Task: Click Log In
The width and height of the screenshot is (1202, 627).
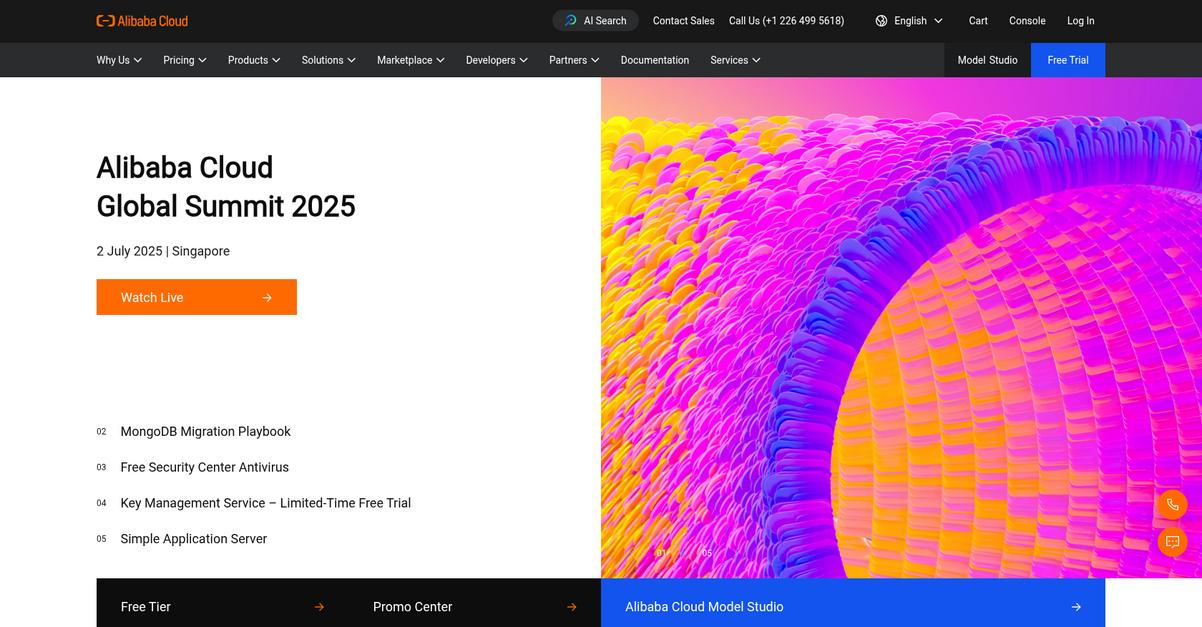Action: (x=1080, y=21)
